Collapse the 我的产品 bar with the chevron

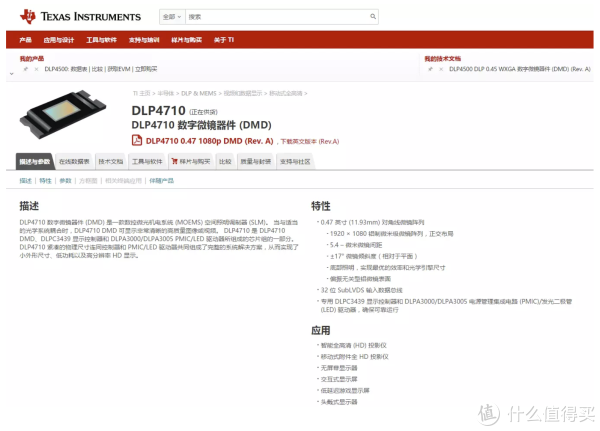click(x=11, y=73)
